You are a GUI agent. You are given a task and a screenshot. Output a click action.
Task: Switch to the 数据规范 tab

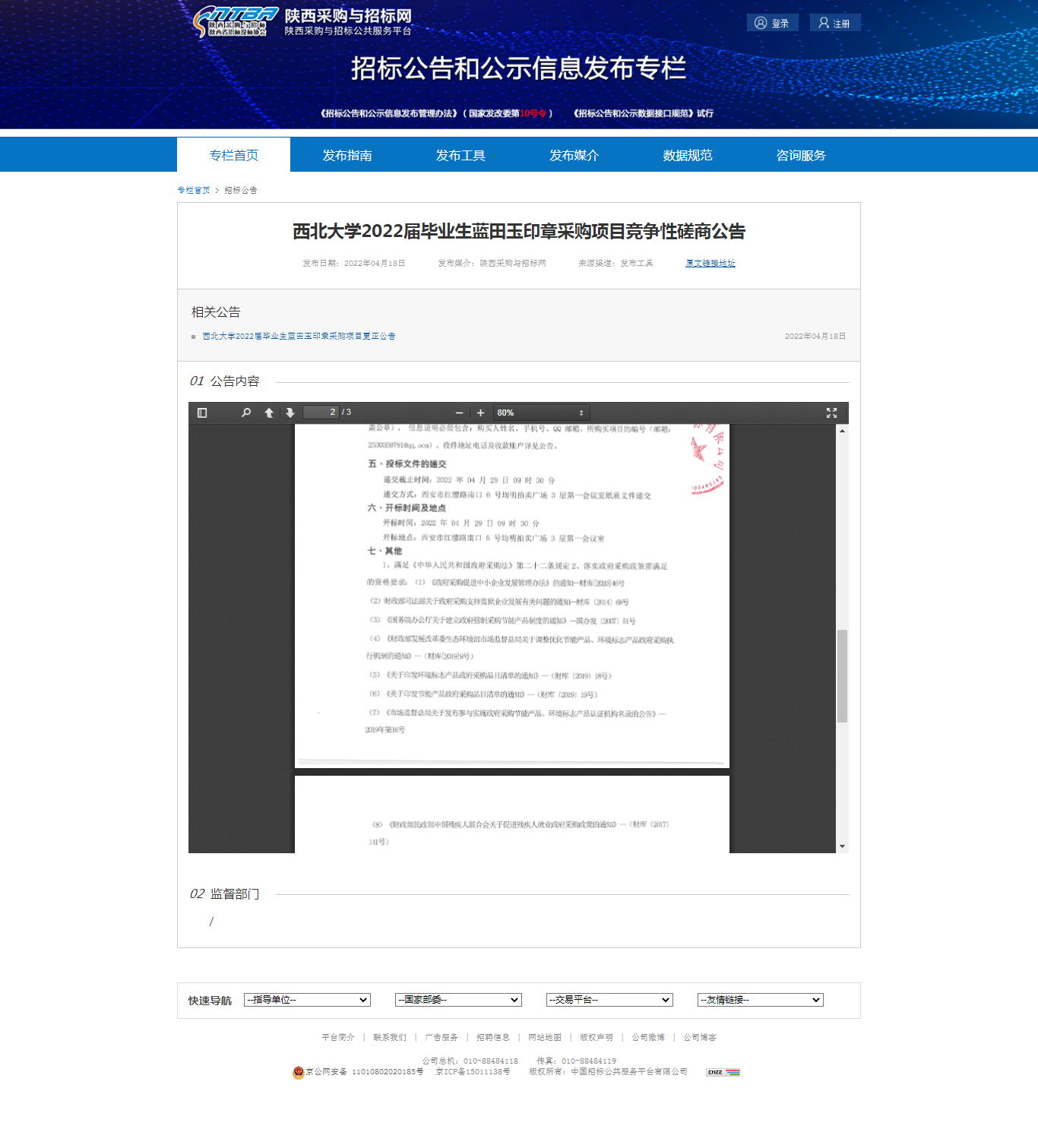coord(687,155)
